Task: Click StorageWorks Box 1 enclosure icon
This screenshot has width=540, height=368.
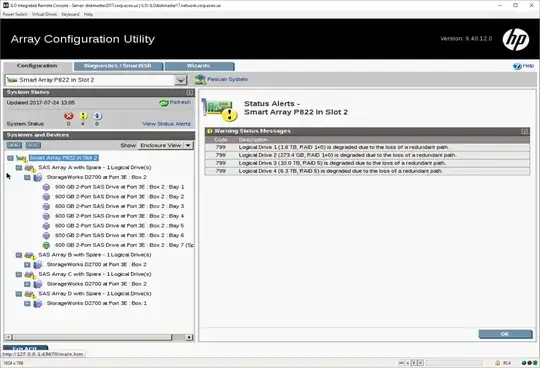Action: pyautogui.click(x=38, y=303)
